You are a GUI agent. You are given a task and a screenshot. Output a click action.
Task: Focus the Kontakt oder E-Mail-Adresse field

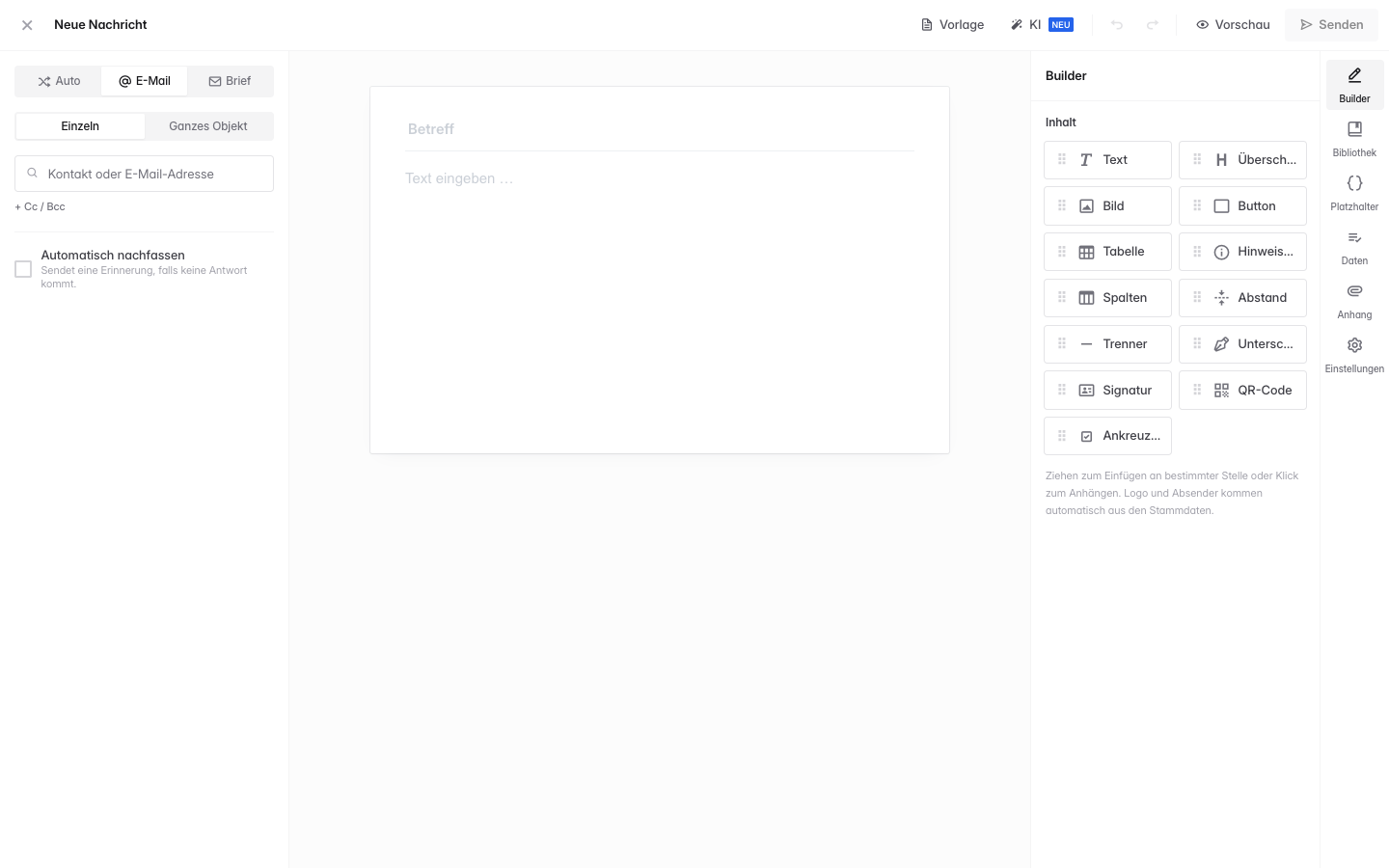[x=144, y=174]
